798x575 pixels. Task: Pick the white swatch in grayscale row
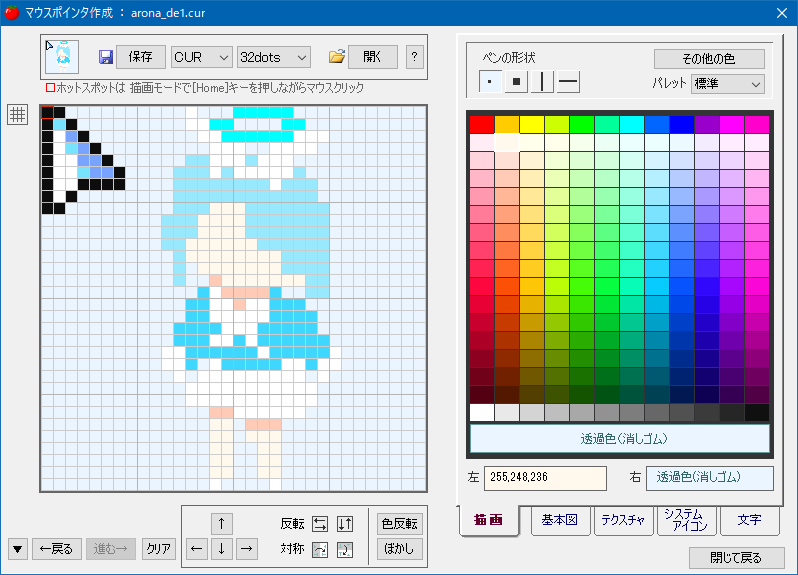tap(481, 412)
